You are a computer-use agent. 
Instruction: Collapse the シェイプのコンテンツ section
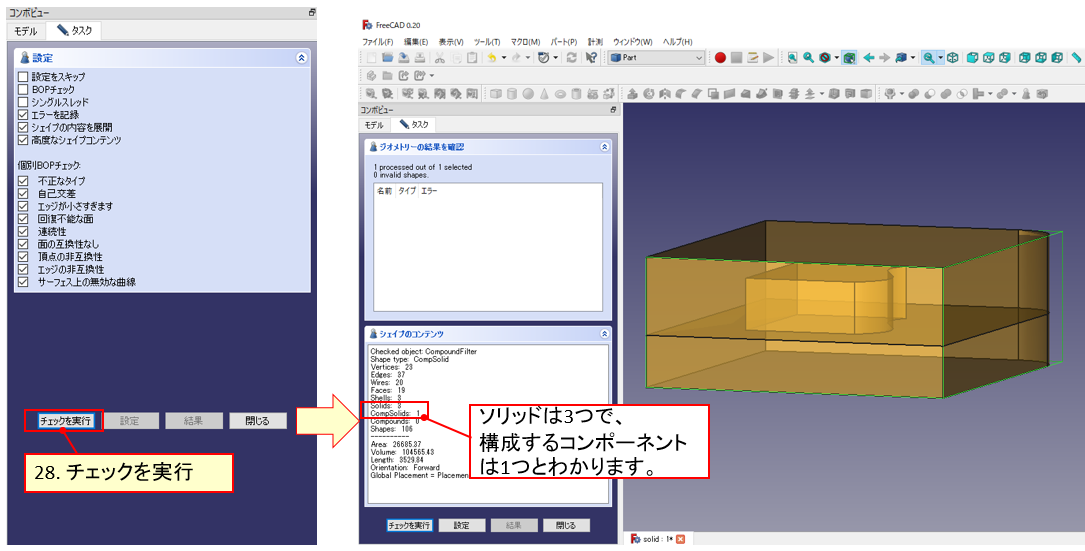605,333
